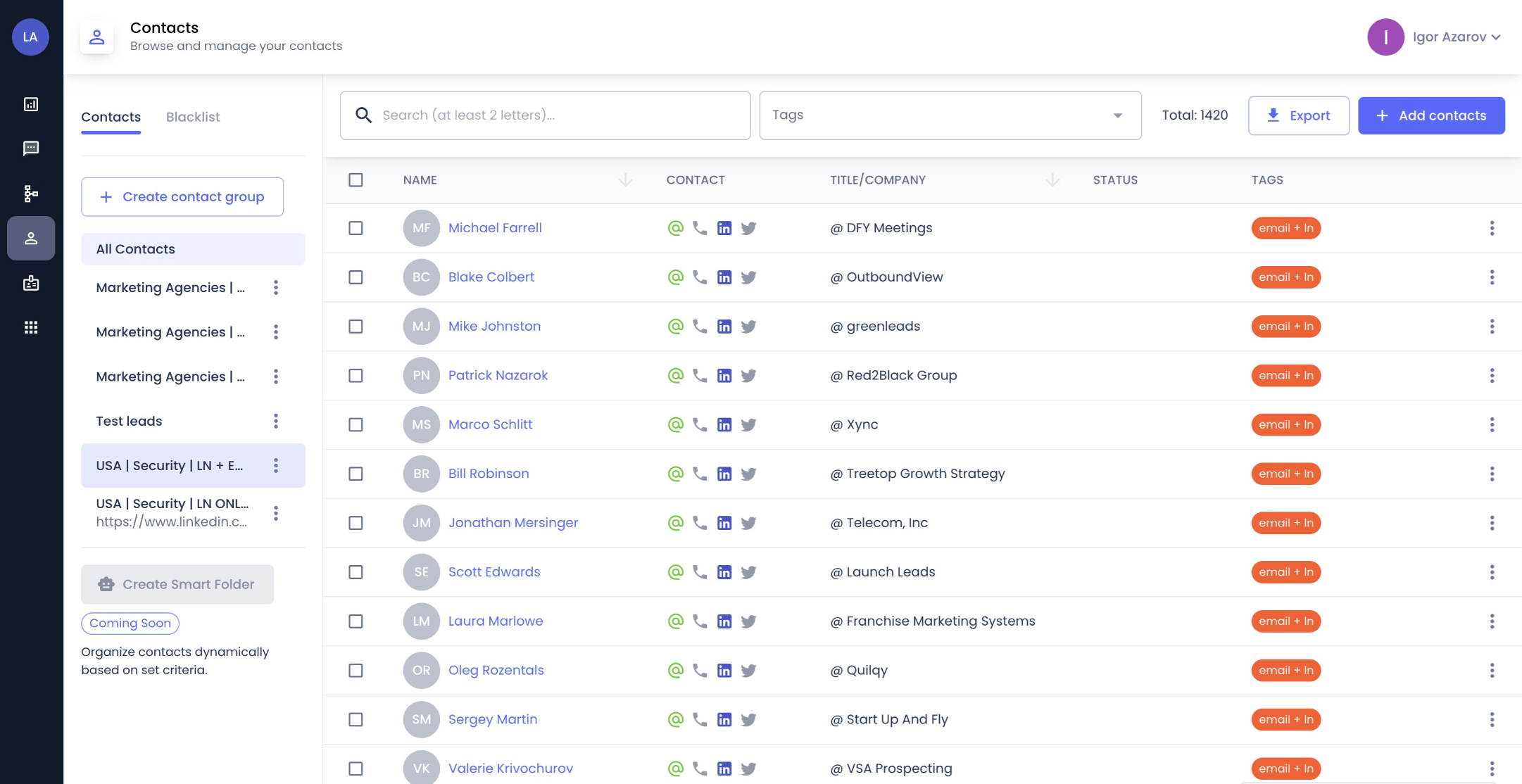
Task: Select Laura Marlowe's row checkbox
Action: point(356,621)
